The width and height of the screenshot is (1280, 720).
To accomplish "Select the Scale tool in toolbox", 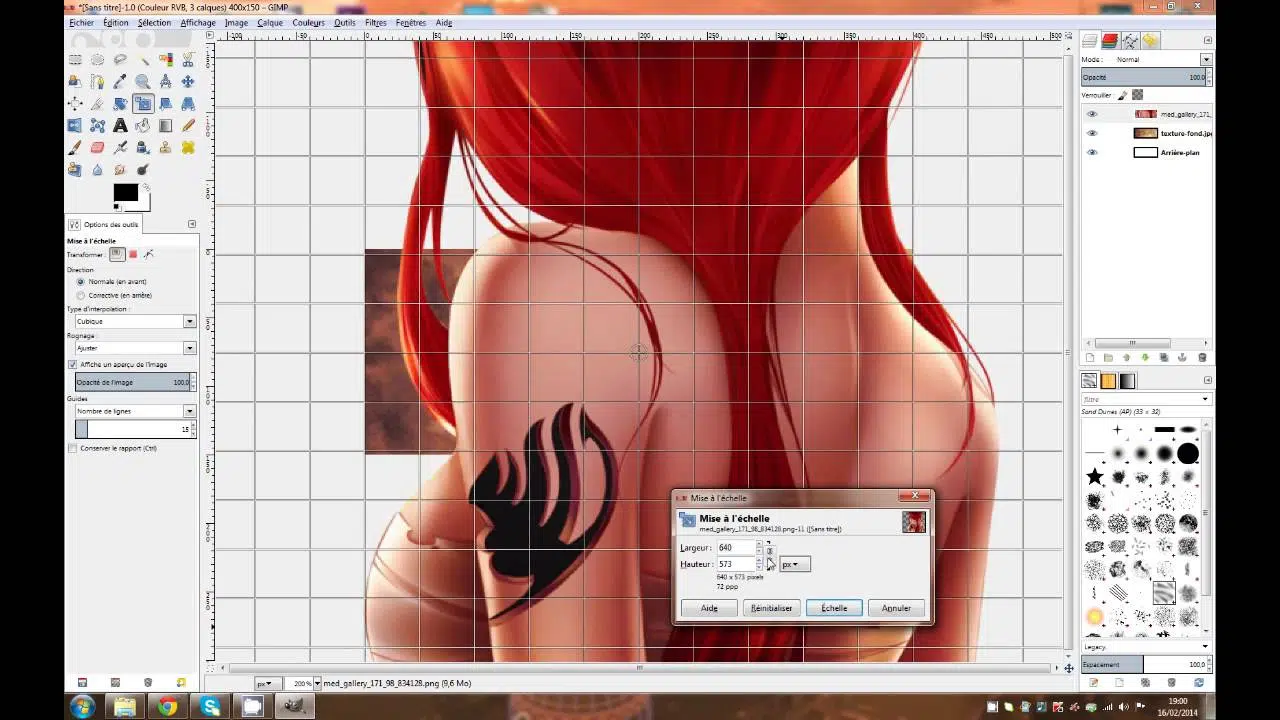I will click(143, 103).
